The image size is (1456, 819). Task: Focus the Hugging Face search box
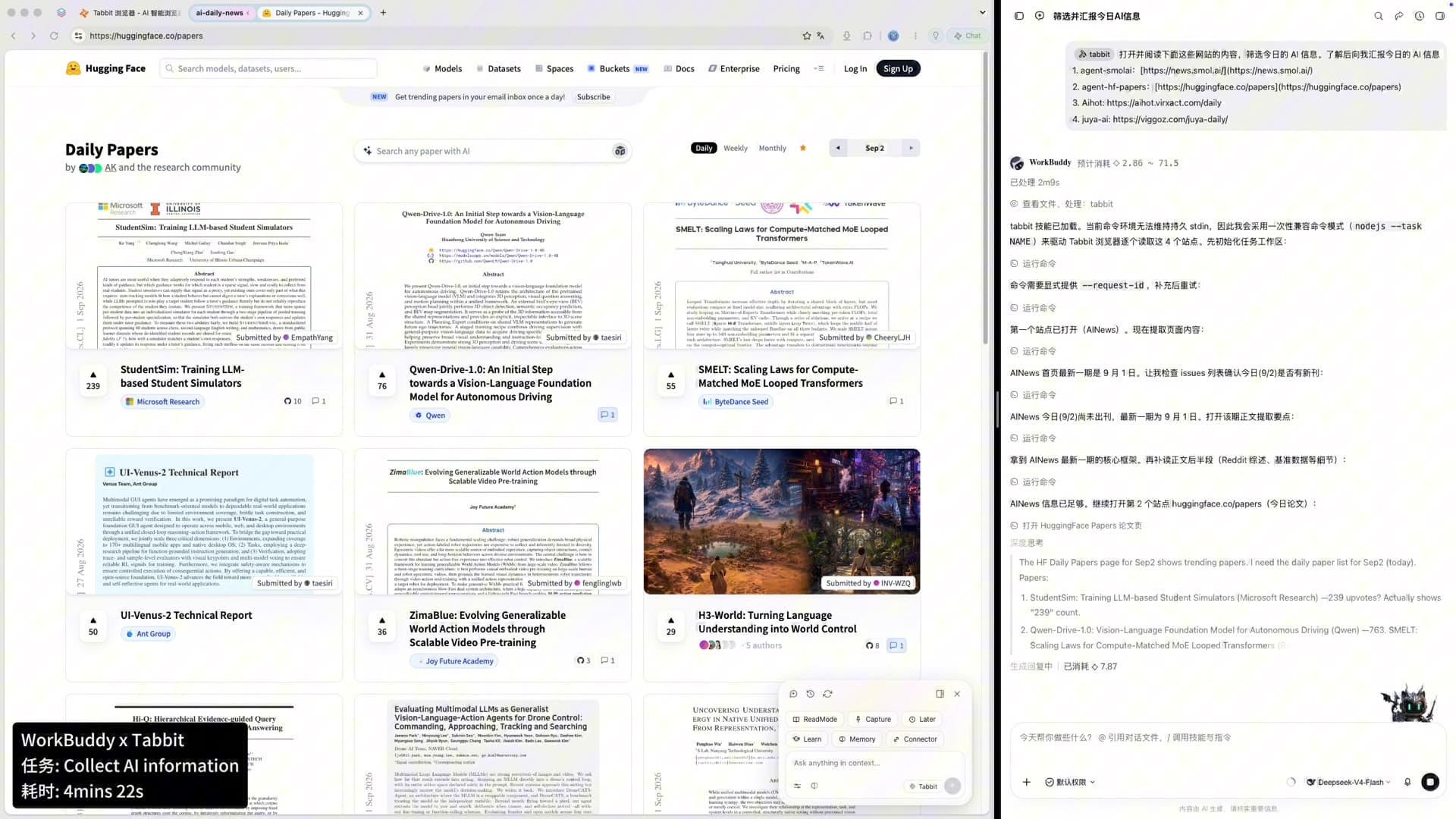pyautogui.click(x=268, y=68)
